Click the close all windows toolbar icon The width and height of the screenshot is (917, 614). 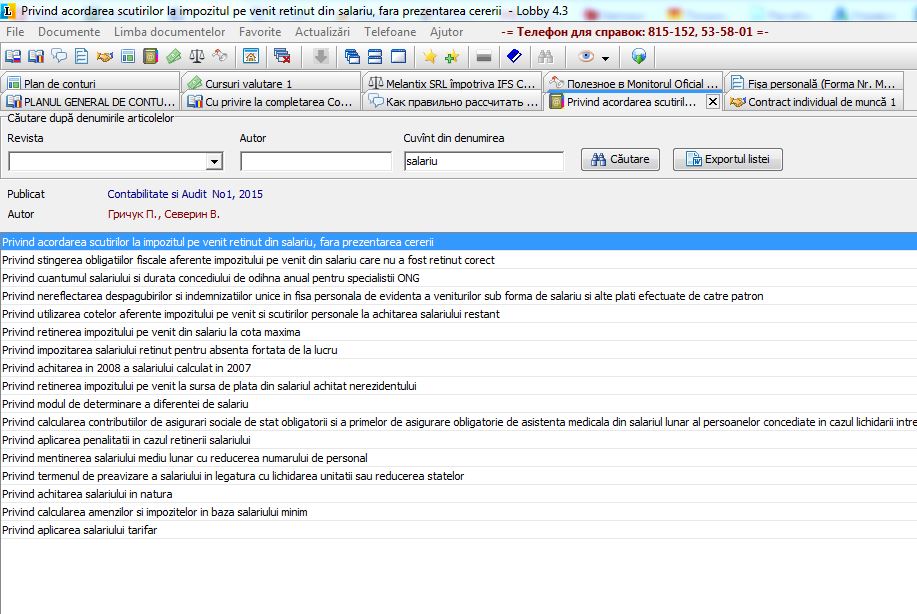[x=282, y=57]
